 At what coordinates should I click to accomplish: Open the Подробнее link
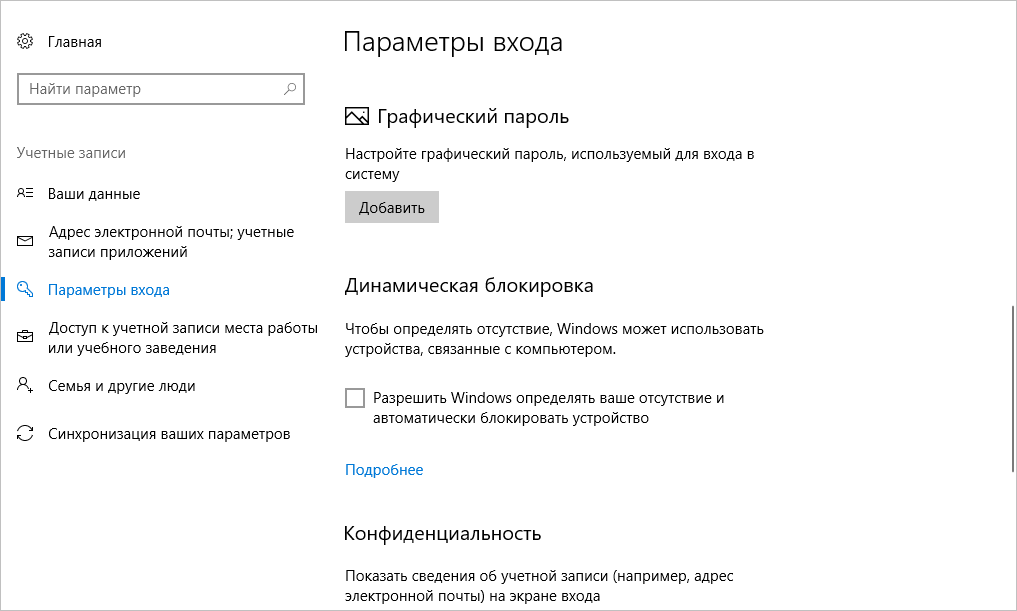384,470
